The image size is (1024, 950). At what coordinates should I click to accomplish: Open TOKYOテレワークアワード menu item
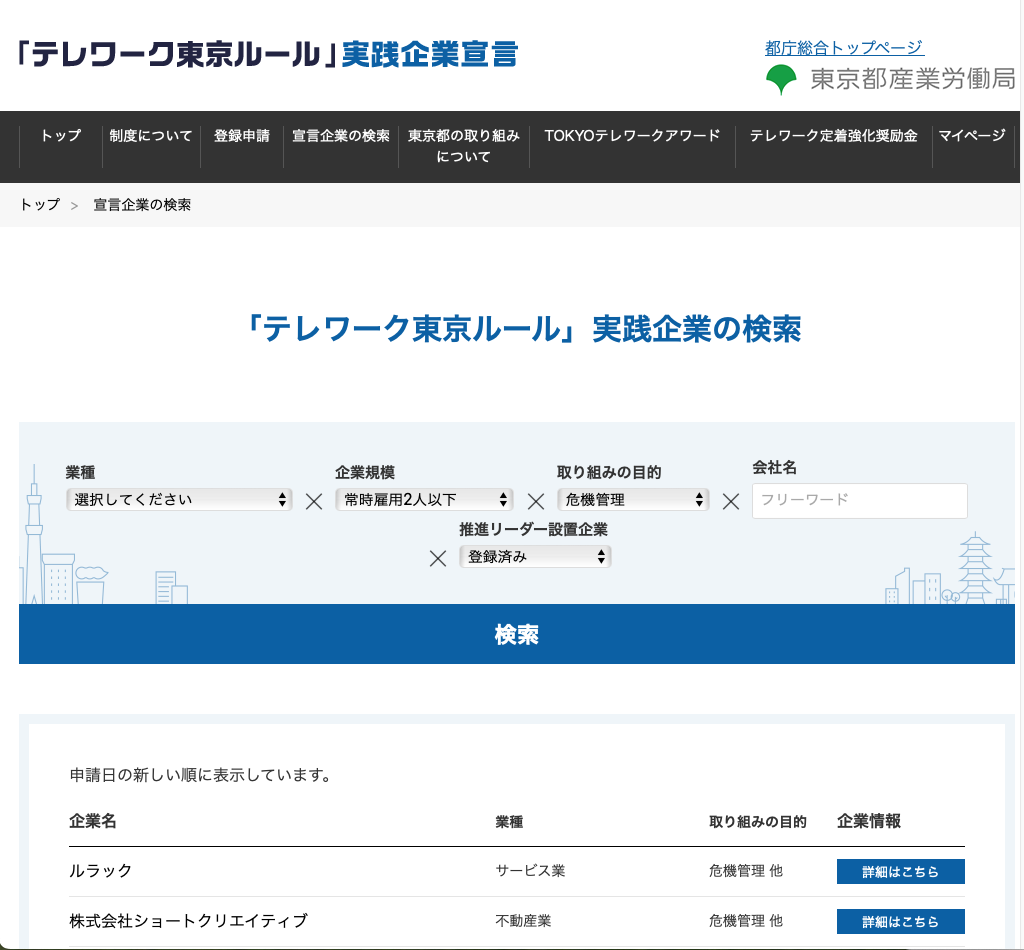point(632,136)
